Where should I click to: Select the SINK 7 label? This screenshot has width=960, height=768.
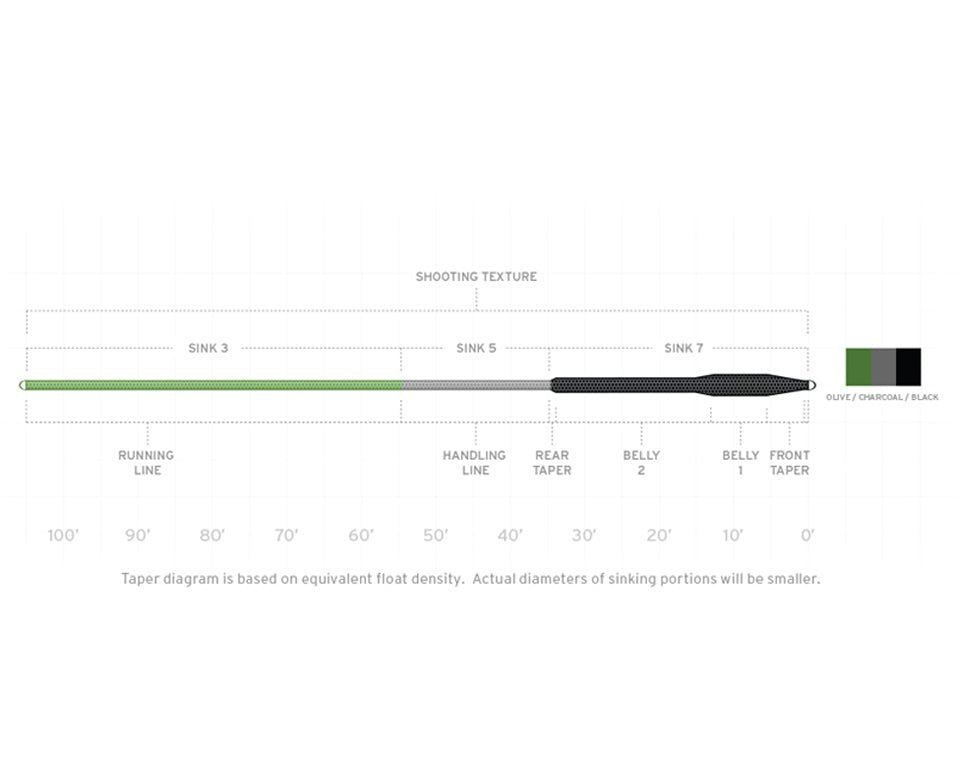[x=684, y=348]
